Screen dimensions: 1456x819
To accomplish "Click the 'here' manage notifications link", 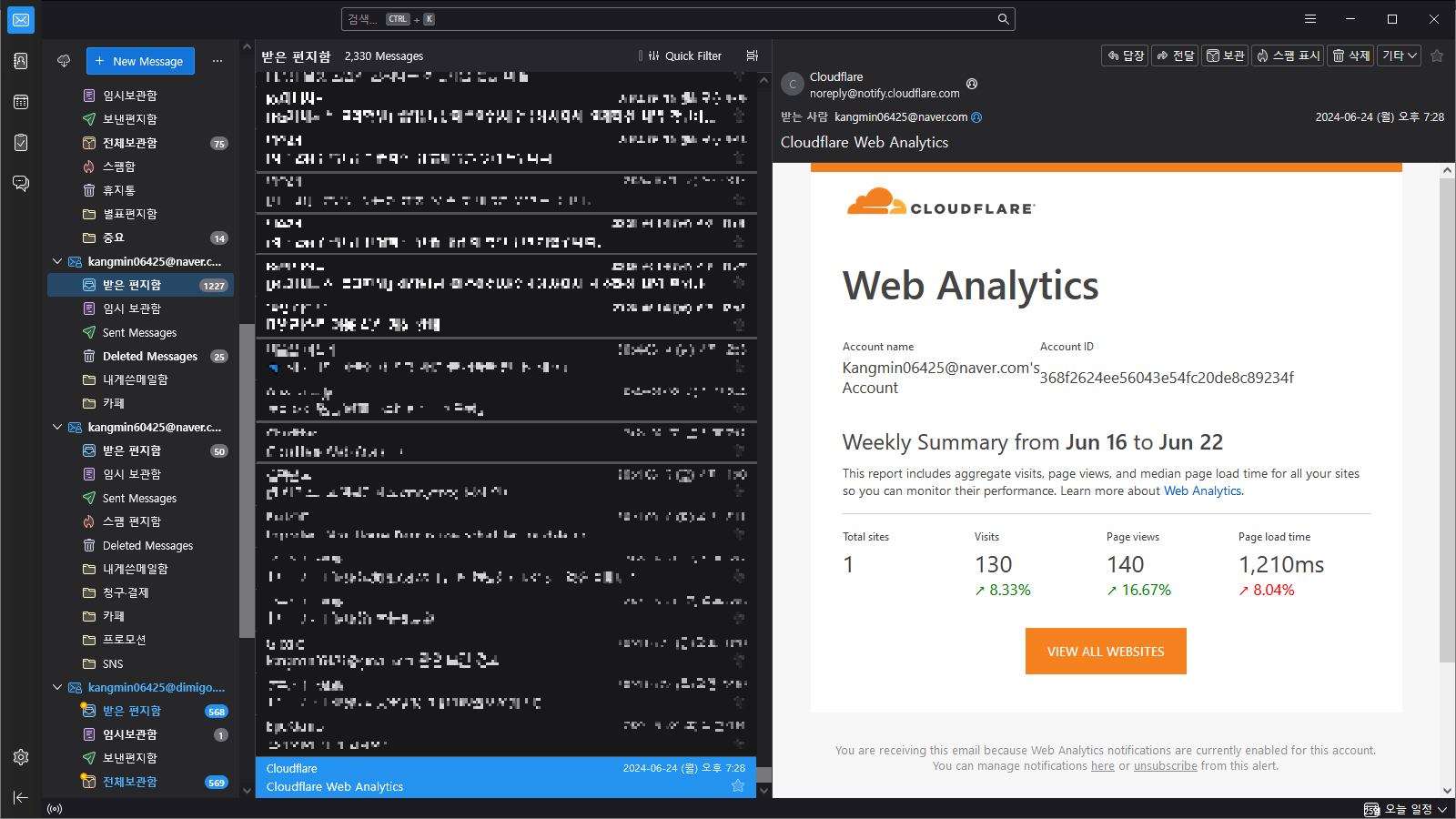I will point(1102,766).
